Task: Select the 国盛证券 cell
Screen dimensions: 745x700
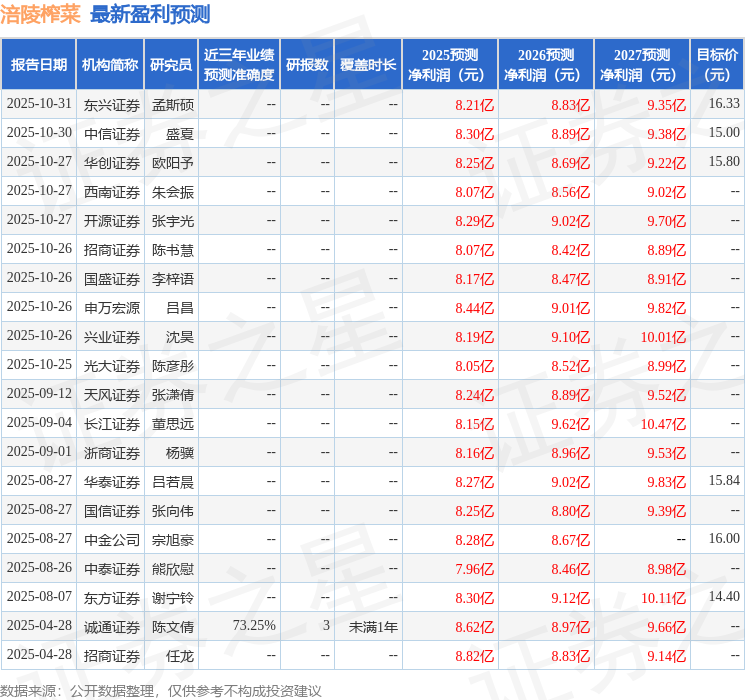Action: [112, 279]
